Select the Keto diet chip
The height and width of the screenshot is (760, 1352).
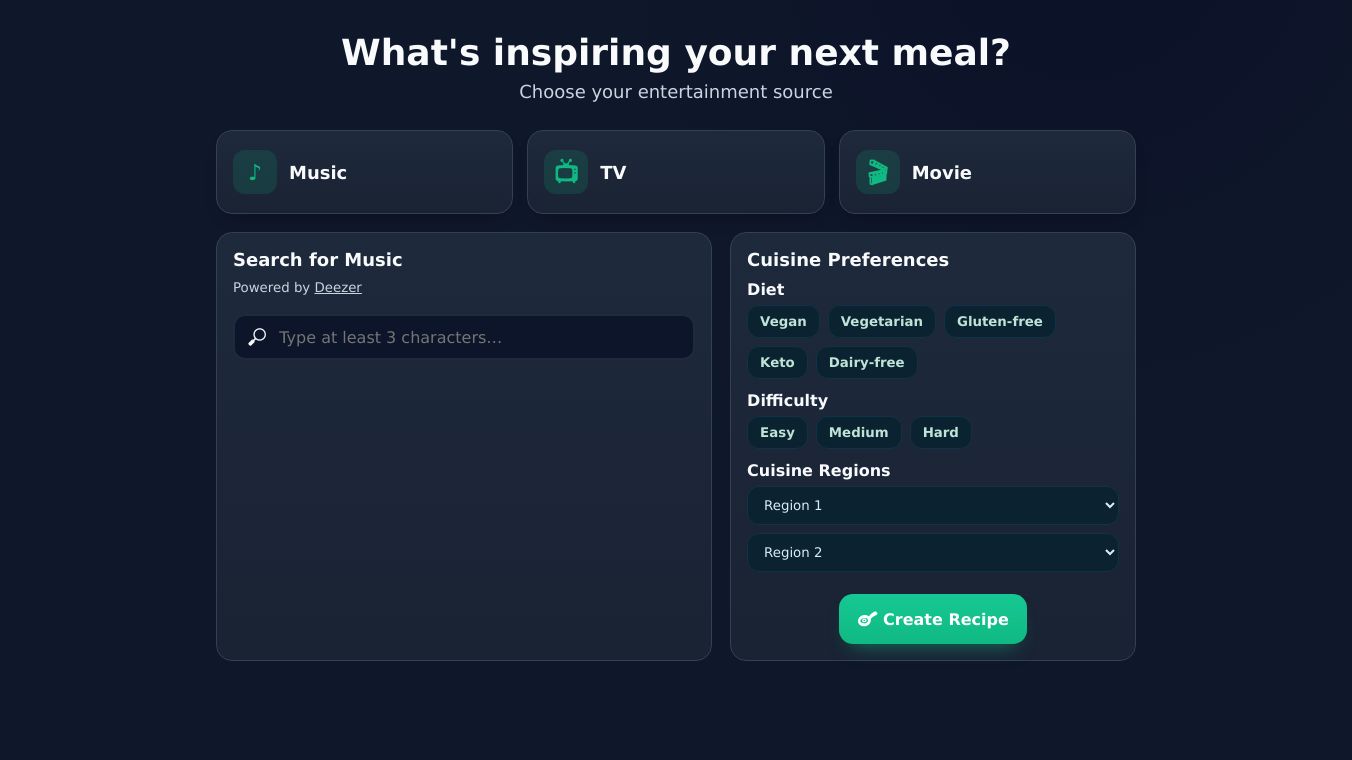click(x=777, y=362)
